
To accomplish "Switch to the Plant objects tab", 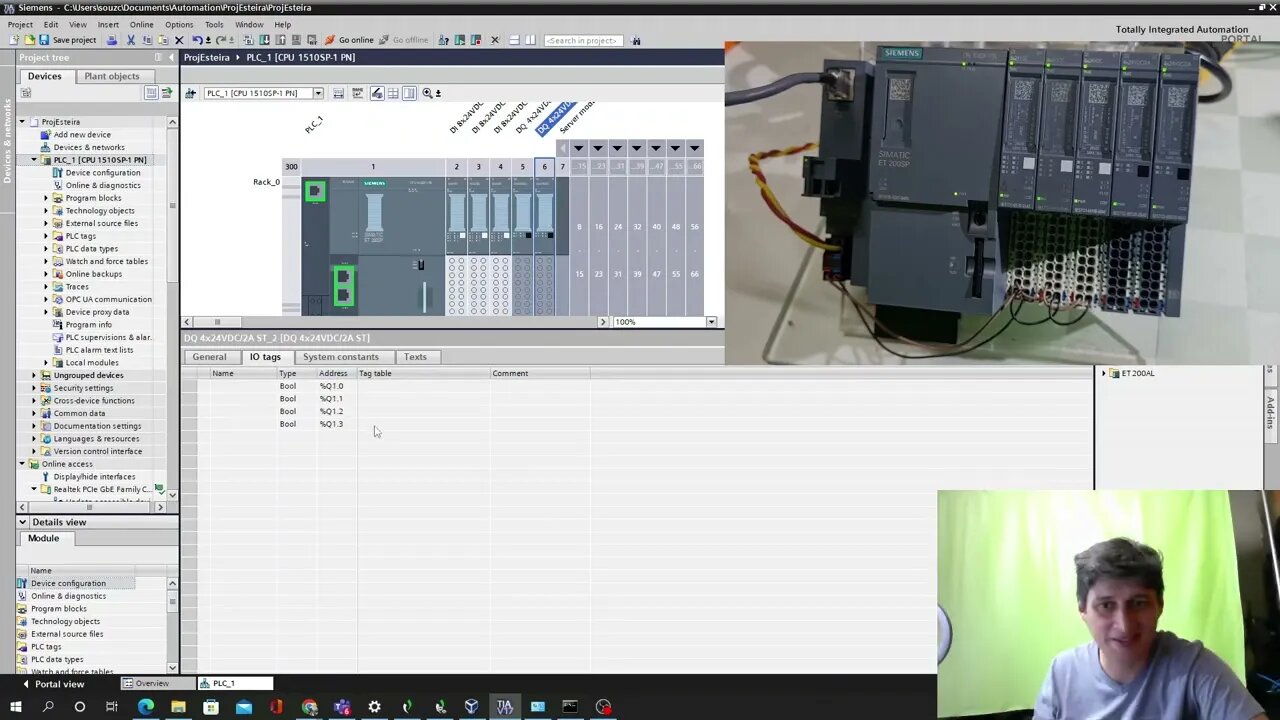I will (x=112, y=76).
